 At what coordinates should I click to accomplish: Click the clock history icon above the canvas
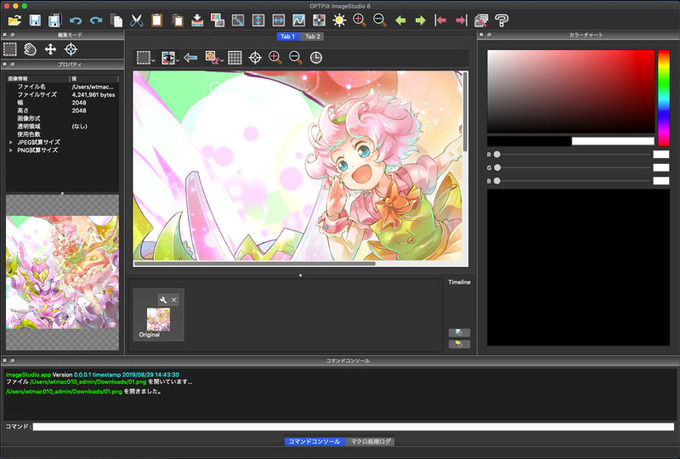point(316,58)
